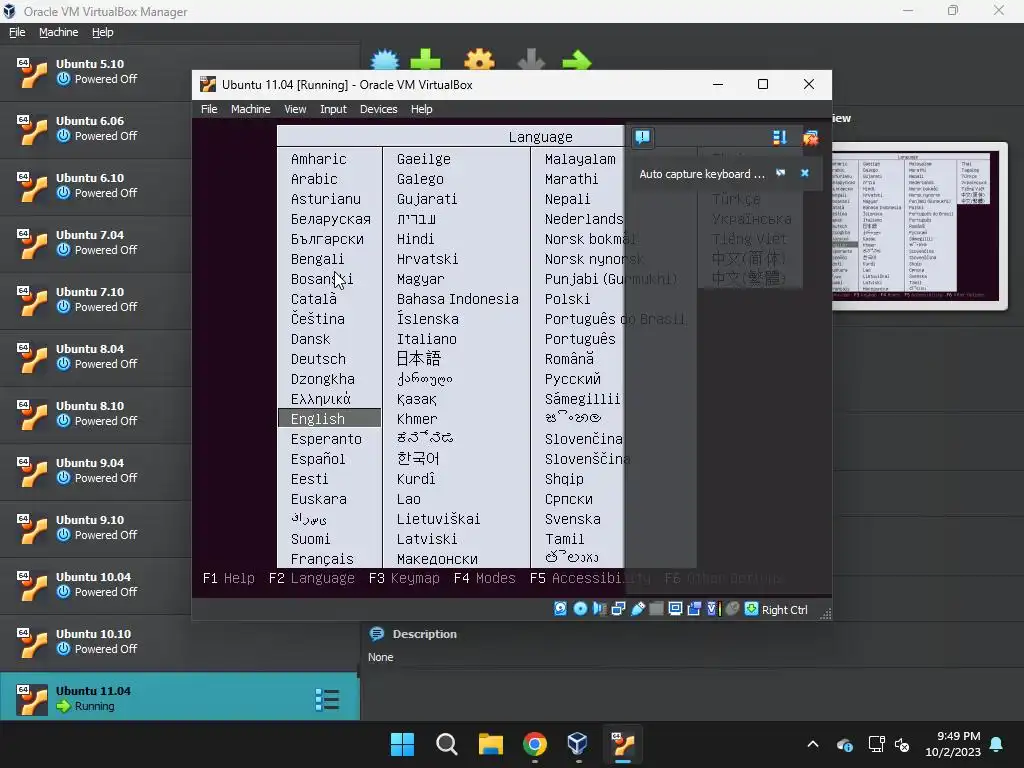Click F4 Modes at the boot screen
Image resolution: width=1024 pixels, height=768 pixels.
(484, 578)
